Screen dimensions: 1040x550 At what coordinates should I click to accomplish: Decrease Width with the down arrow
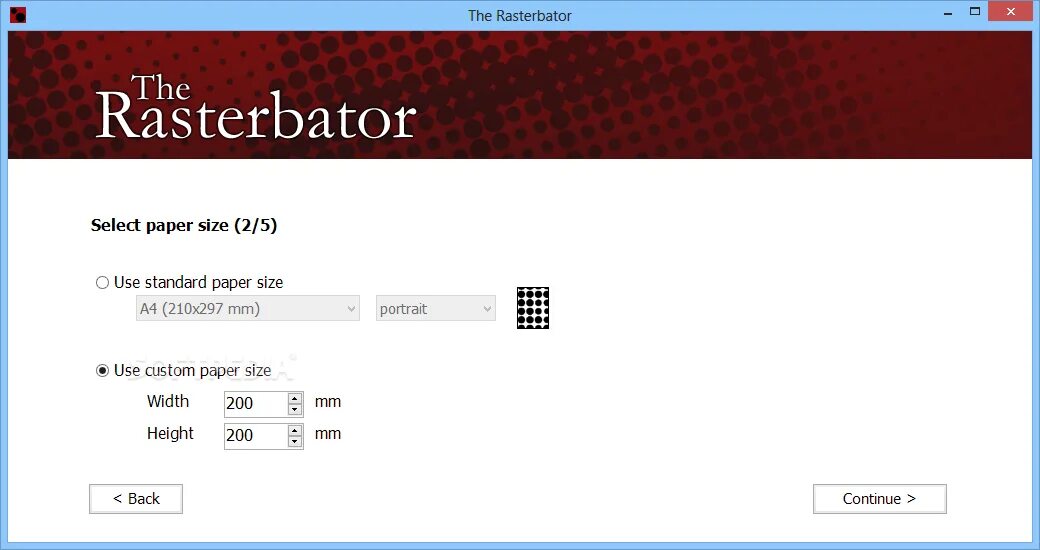tap(295, 409)
